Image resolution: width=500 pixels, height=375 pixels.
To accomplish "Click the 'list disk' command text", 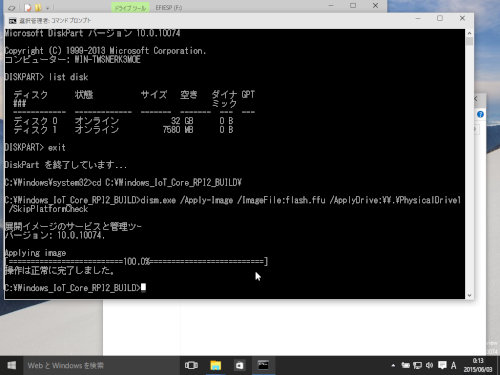I will [68, 77].
